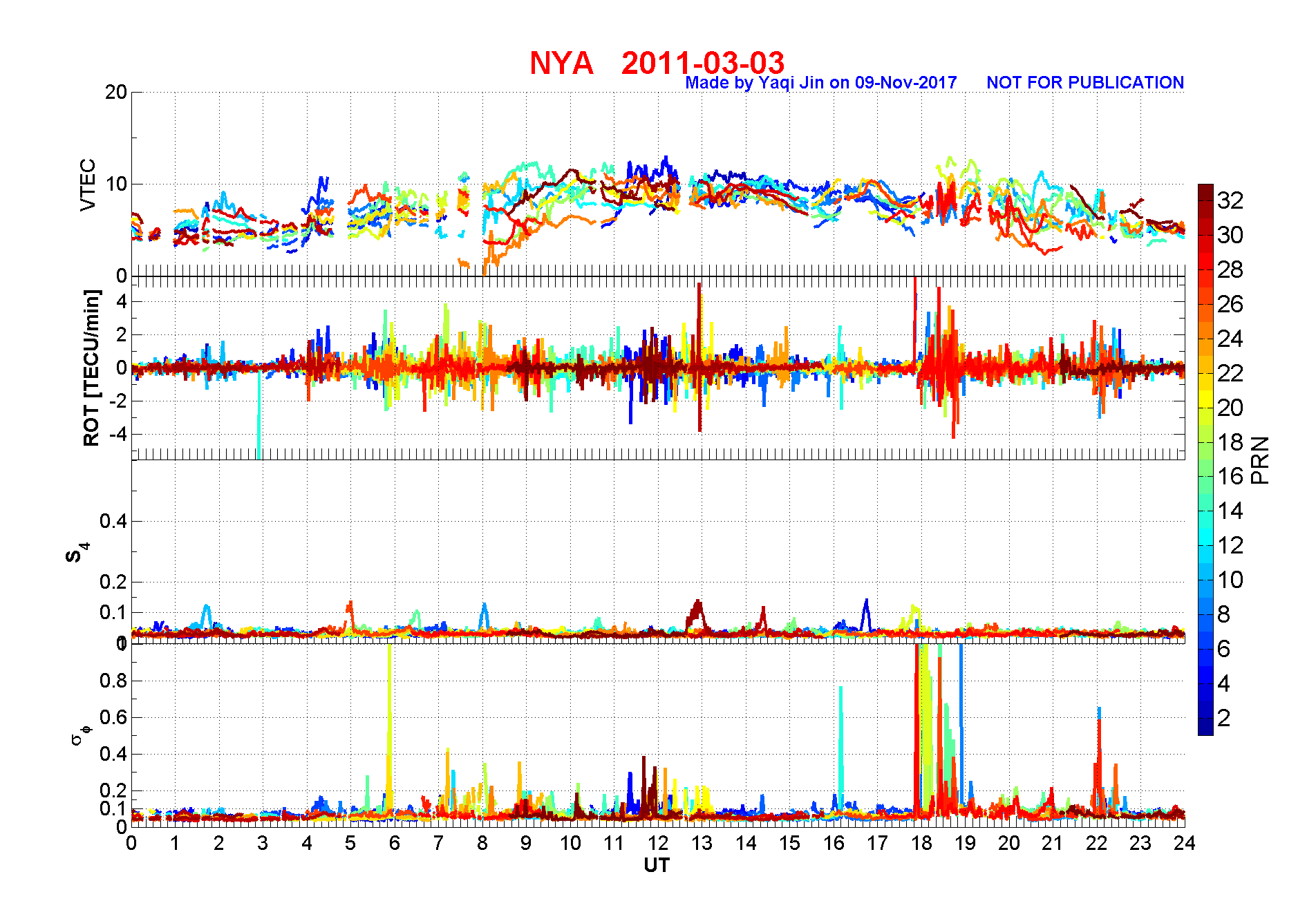Select the "VTEC" y-axis label
This screenshot has width=1316, height=919.
[x=88, y=184]
